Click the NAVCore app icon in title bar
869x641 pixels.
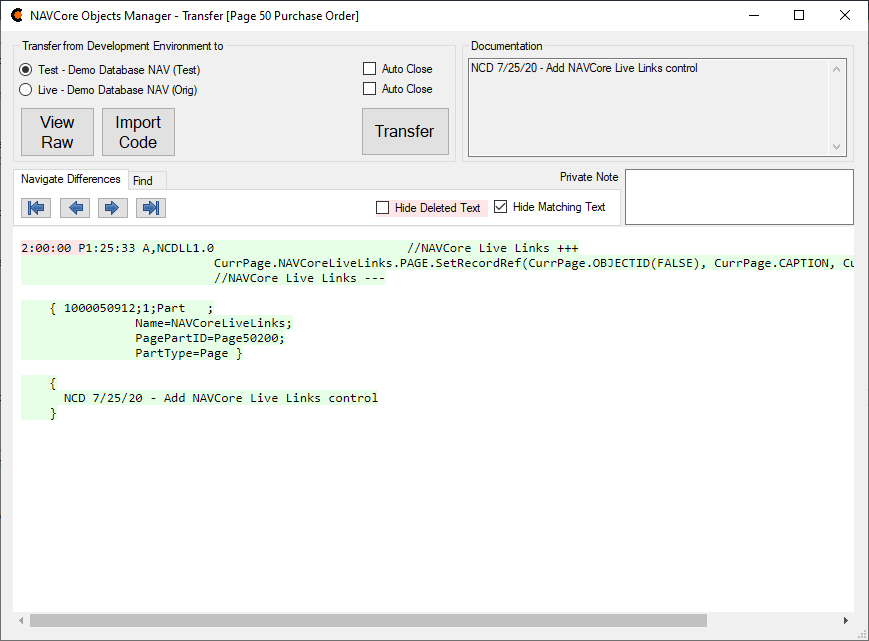pyautogui.click(x=17, y=15)
